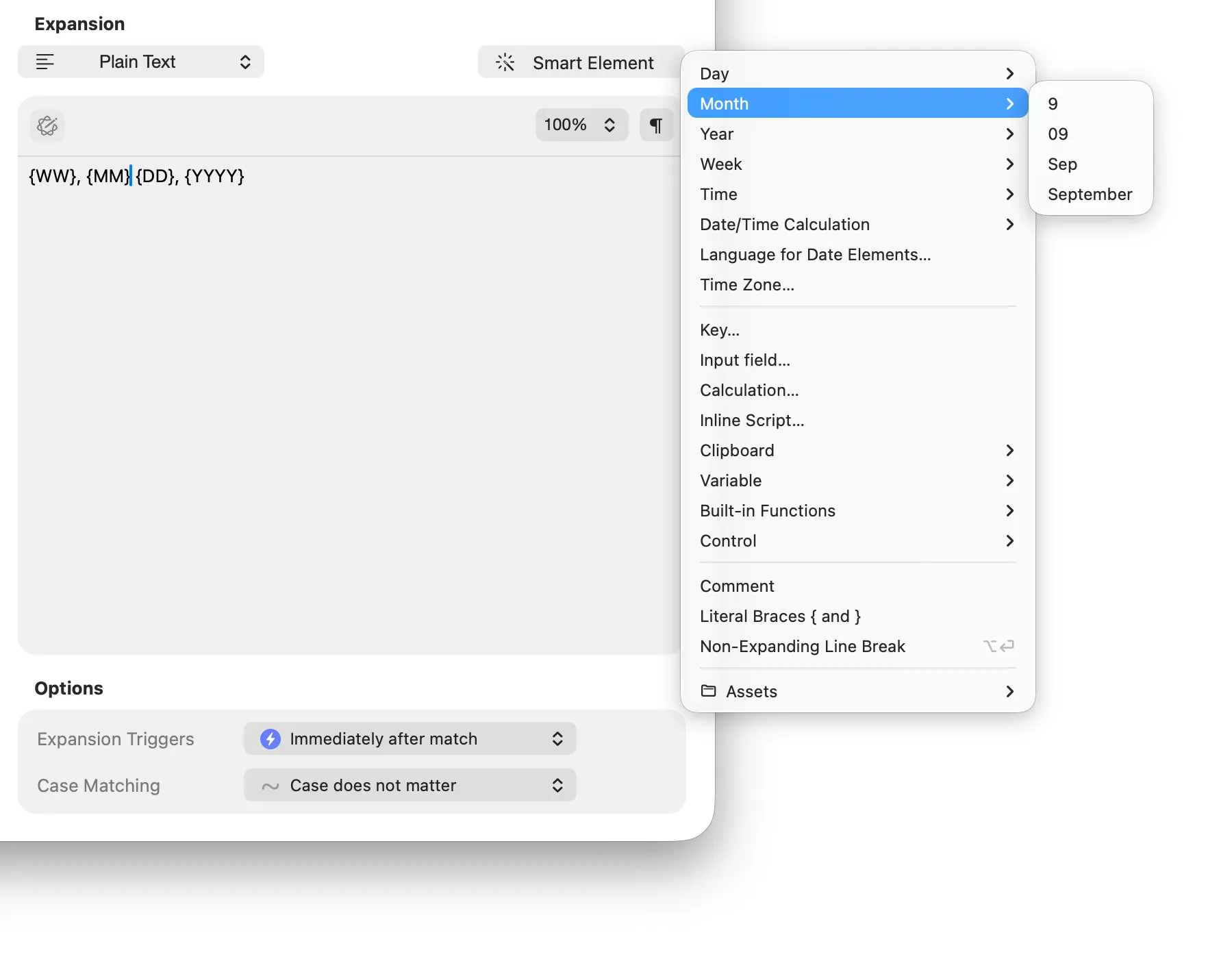Open the Day submenu

pos(856,73)
